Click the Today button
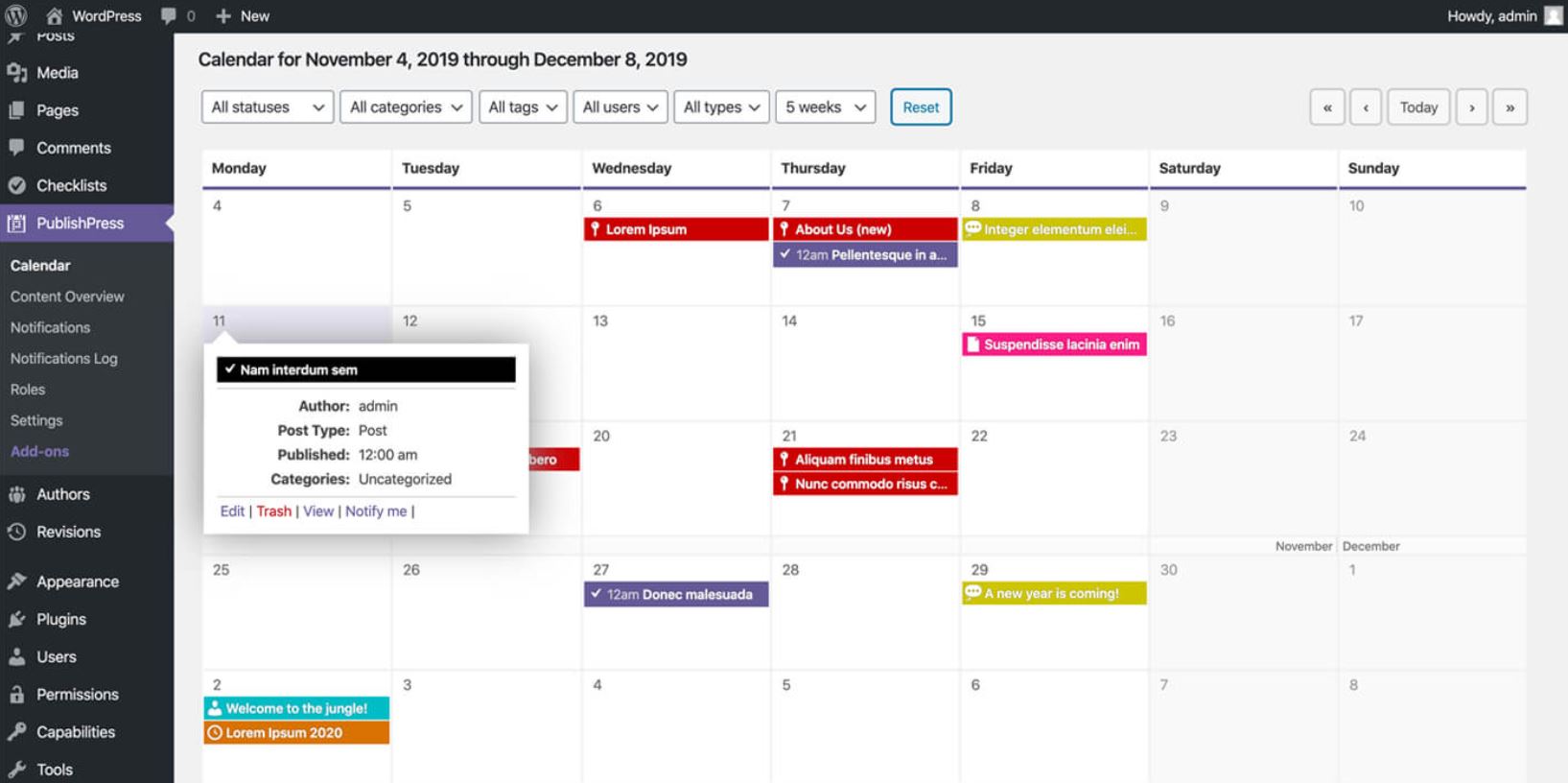 tap(1417, 107)
